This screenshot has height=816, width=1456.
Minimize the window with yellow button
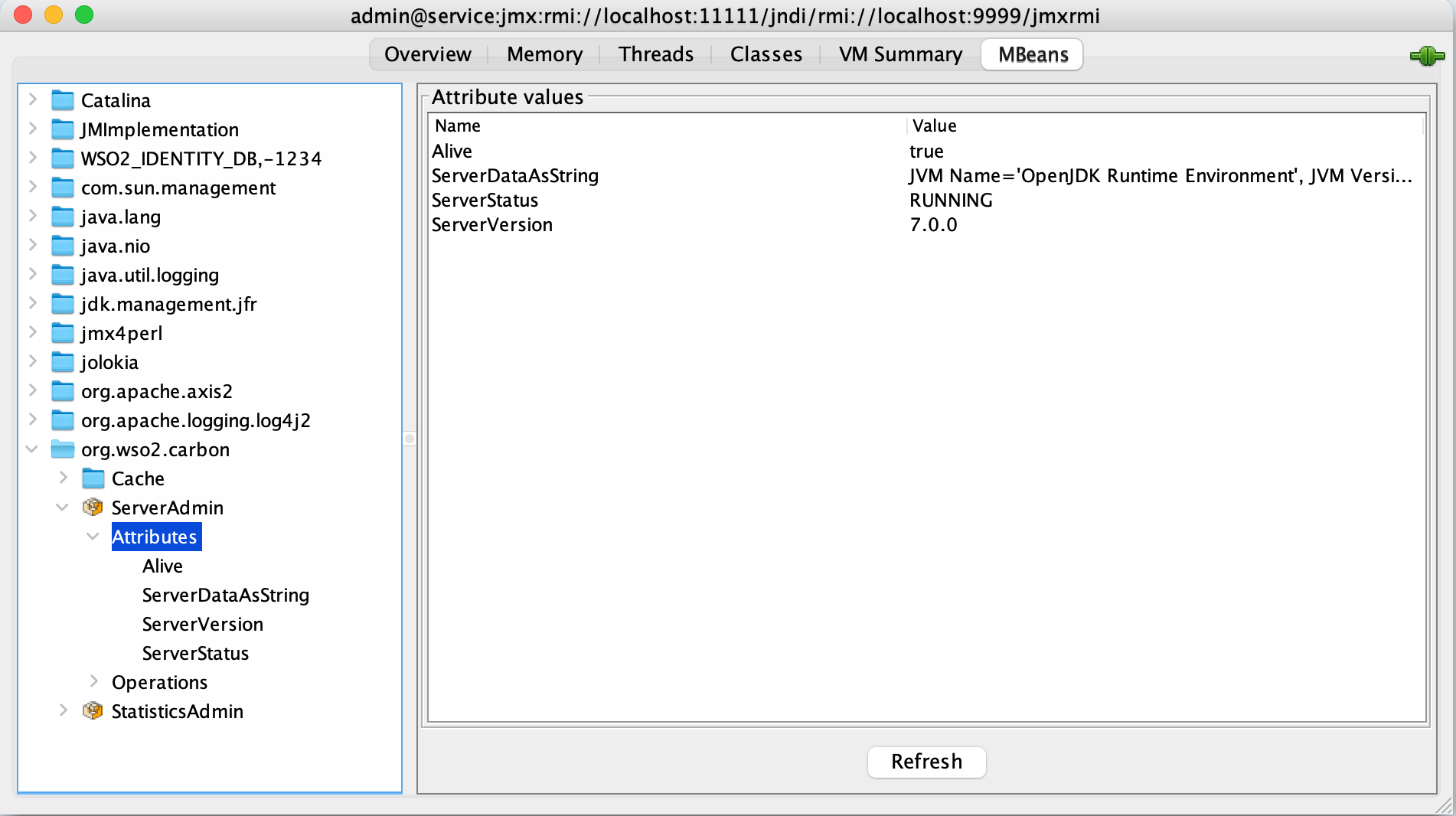coord(54,15)
